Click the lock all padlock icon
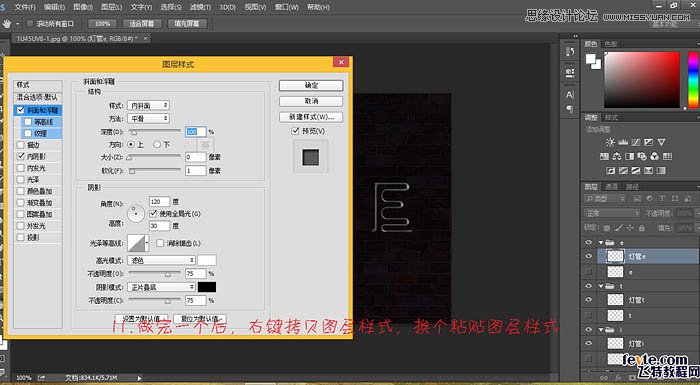700x385 pixels. [642, 228]
